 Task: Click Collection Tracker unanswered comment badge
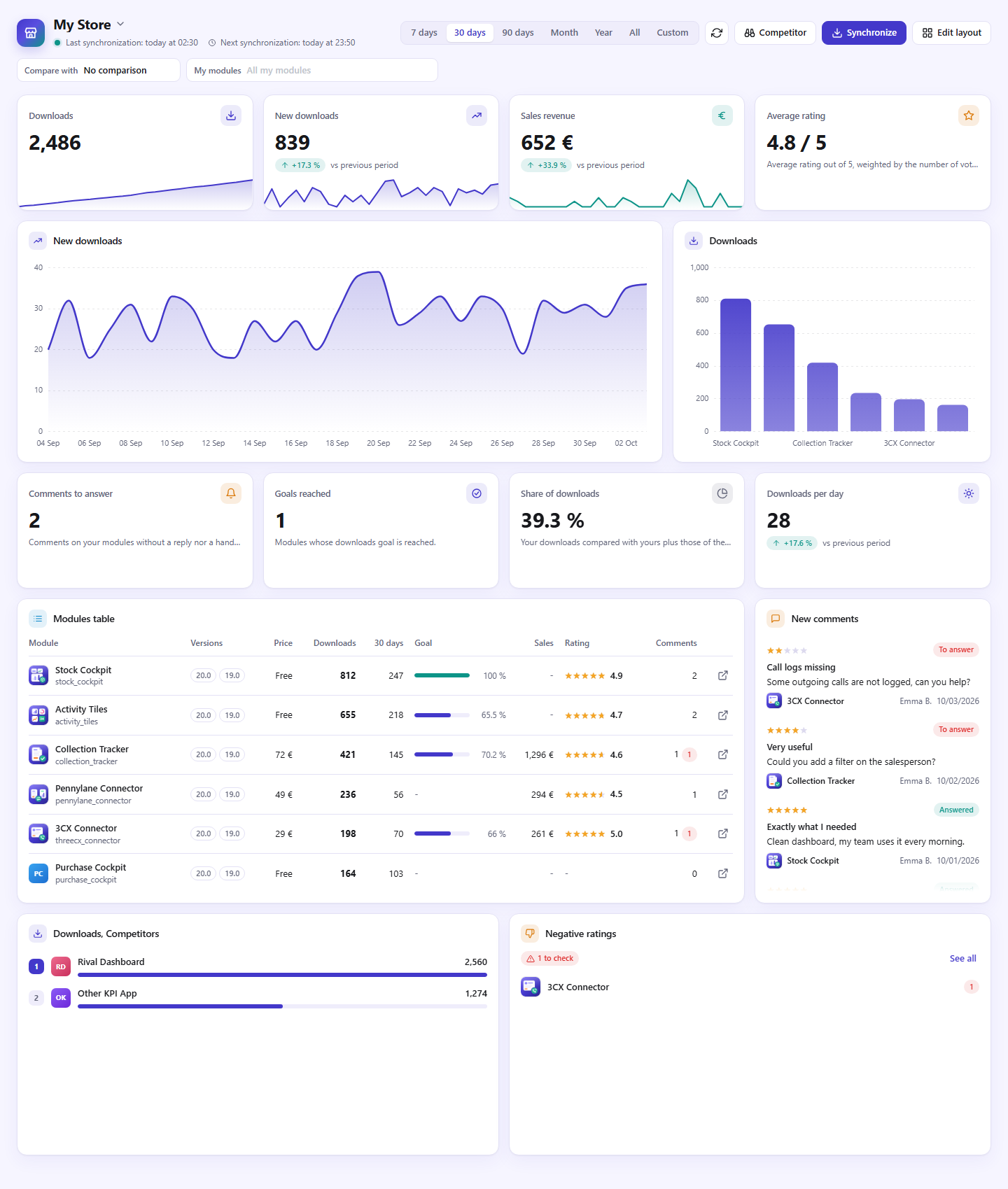click(x=689, y=754)
